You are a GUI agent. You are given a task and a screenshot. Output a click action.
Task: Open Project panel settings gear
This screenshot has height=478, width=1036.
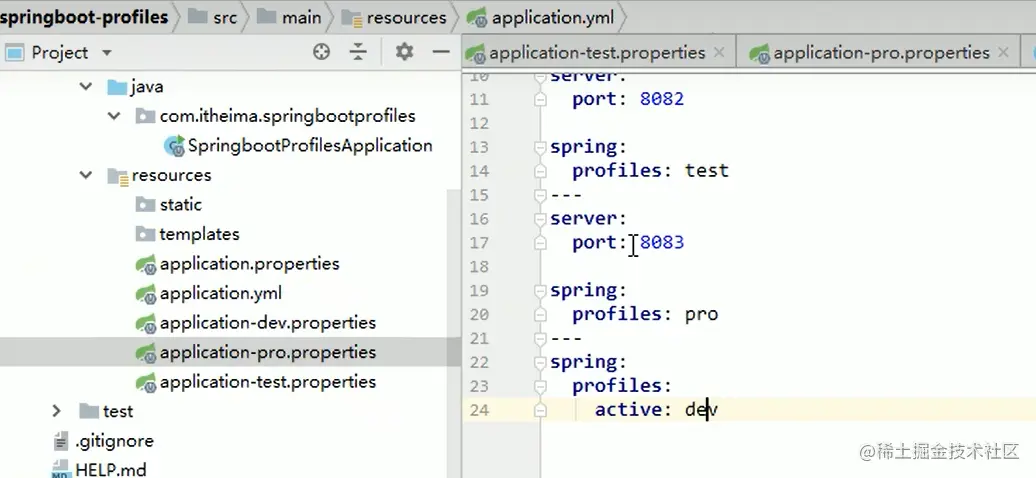[x=404, y=52]
